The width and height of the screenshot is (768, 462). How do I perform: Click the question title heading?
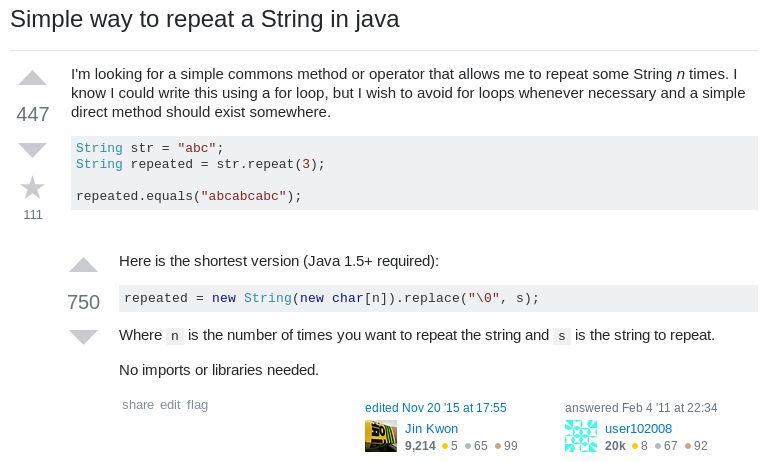204,19
